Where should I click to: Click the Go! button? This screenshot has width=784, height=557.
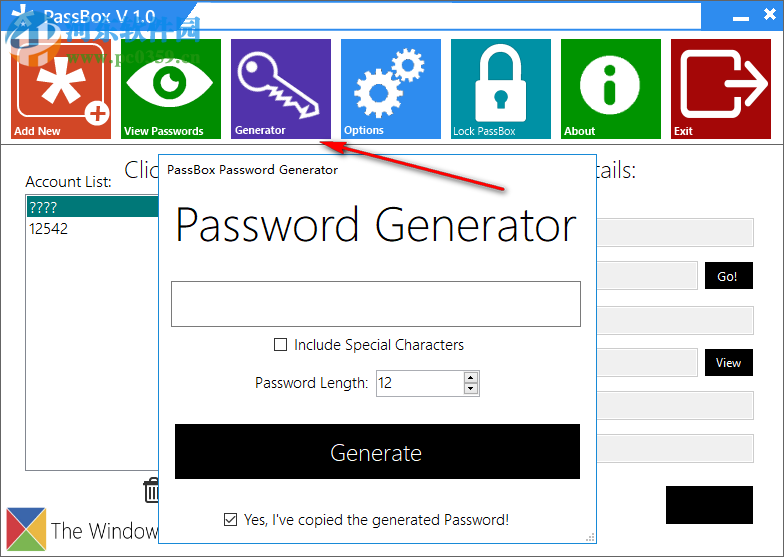(x=727, y=277)
